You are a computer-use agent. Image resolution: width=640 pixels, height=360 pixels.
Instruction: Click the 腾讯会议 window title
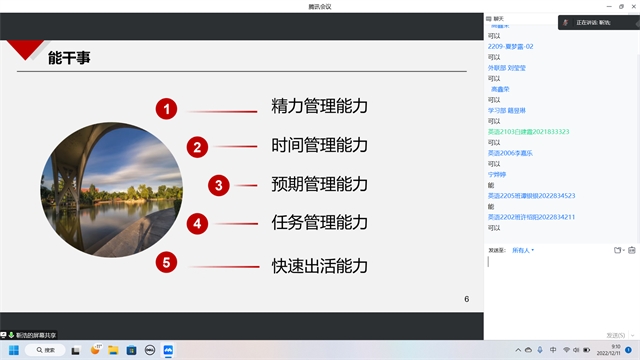click(320, 7)
